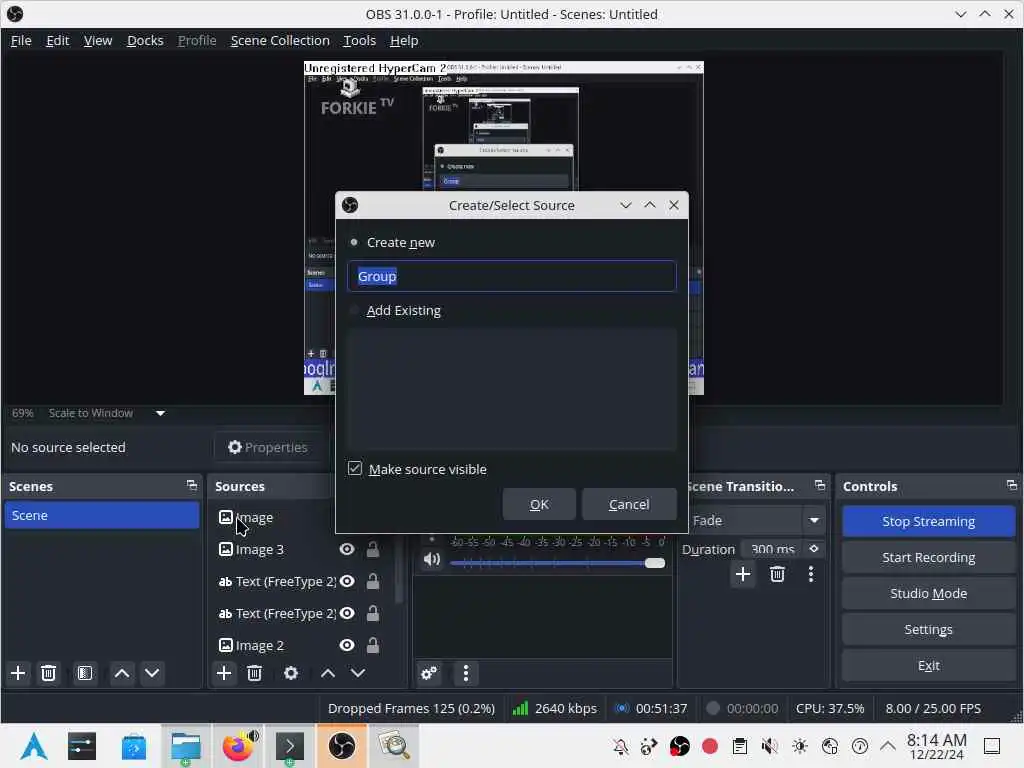Float the Scene Transitions dock panel

coord(820,485)
